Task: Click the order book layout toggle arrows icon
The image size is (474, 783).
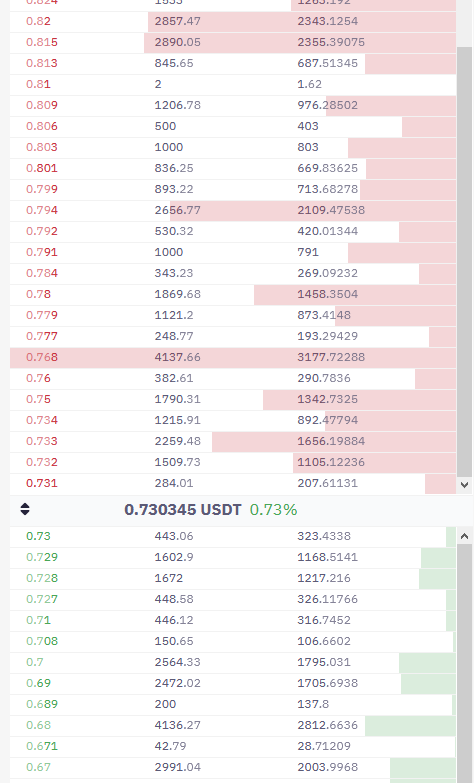Action: 25,509
